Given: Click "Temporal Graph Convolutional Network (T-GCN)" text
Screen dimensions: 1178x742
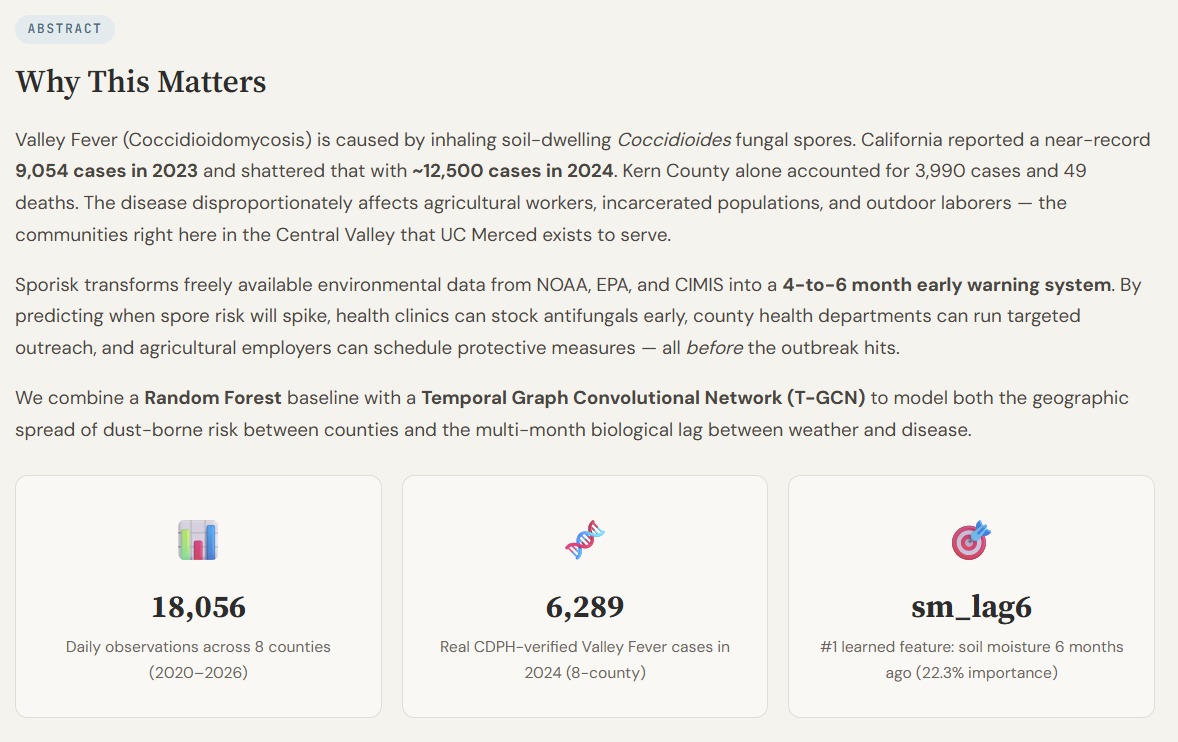Looking at the screenshot, I should coord(643,398).
